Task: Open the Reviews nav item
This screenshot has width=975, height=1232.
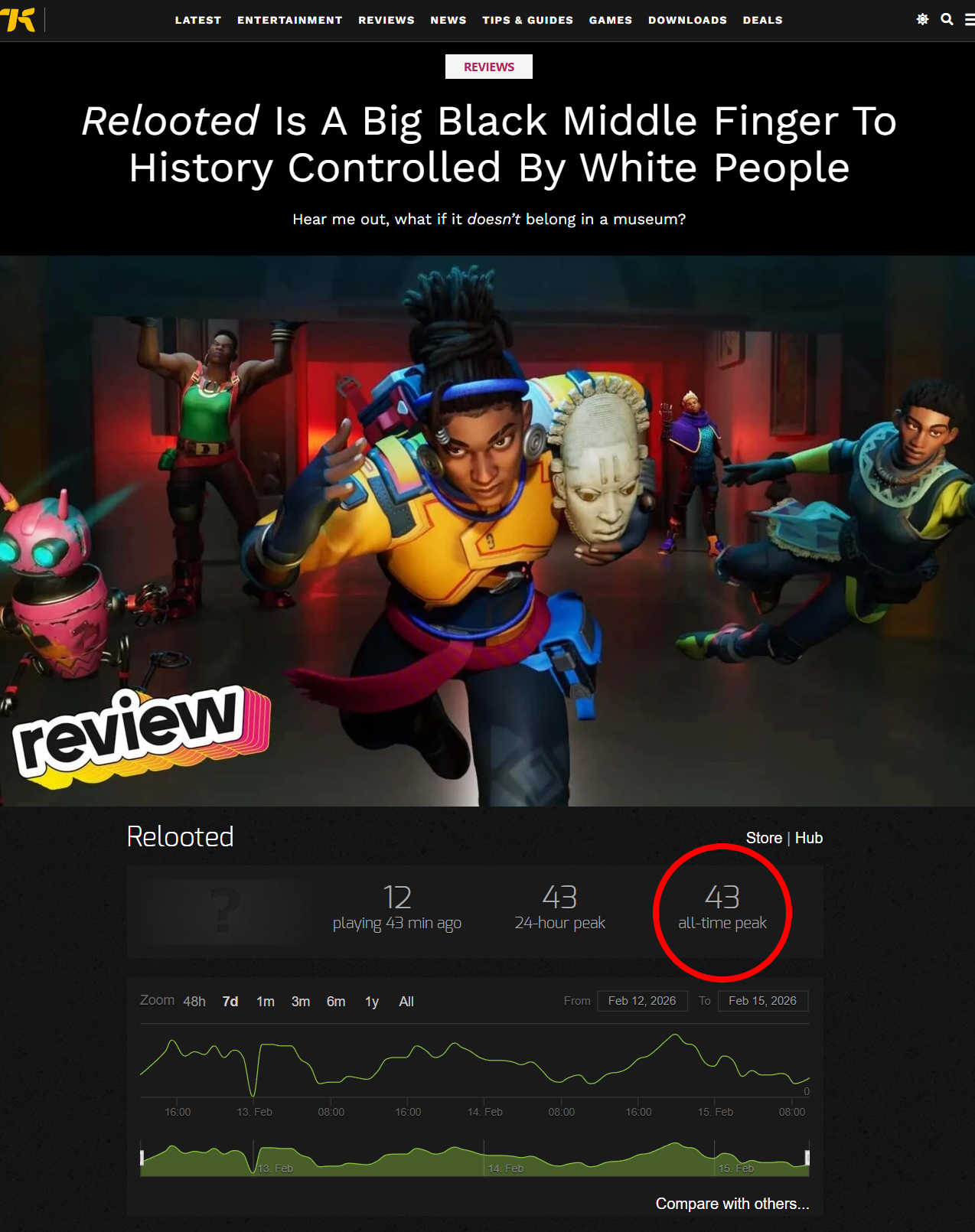Action: click(386, 20)
